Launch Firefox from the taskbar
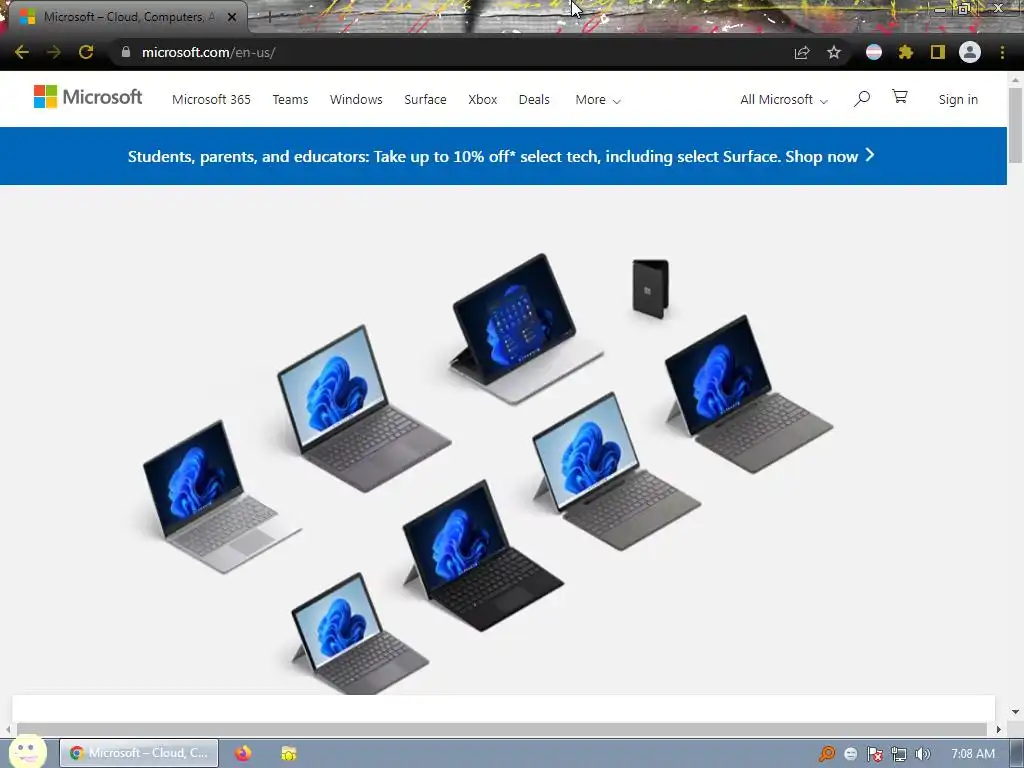Viewport: 1024px width, 768px height. (243, 753)
